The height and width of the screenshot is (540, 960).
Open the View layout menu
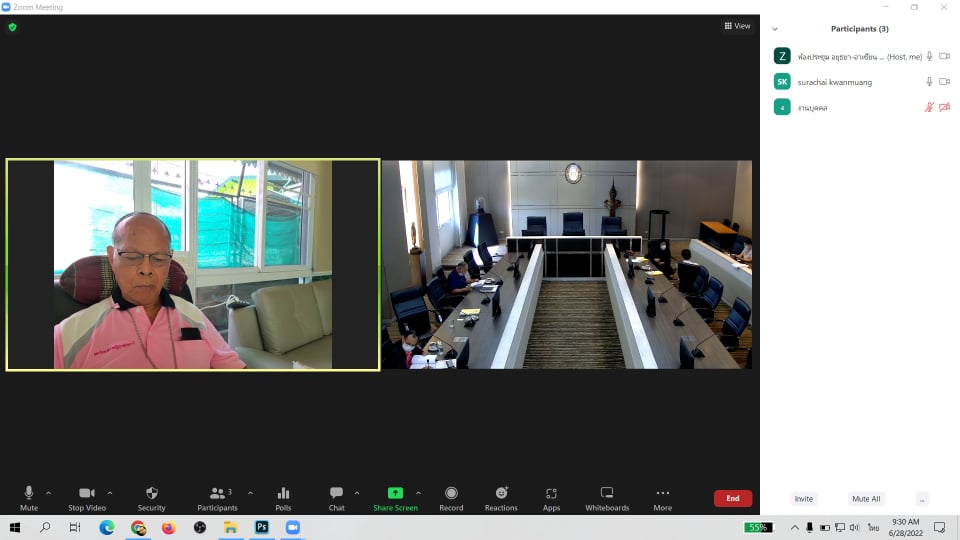(737, 26)
